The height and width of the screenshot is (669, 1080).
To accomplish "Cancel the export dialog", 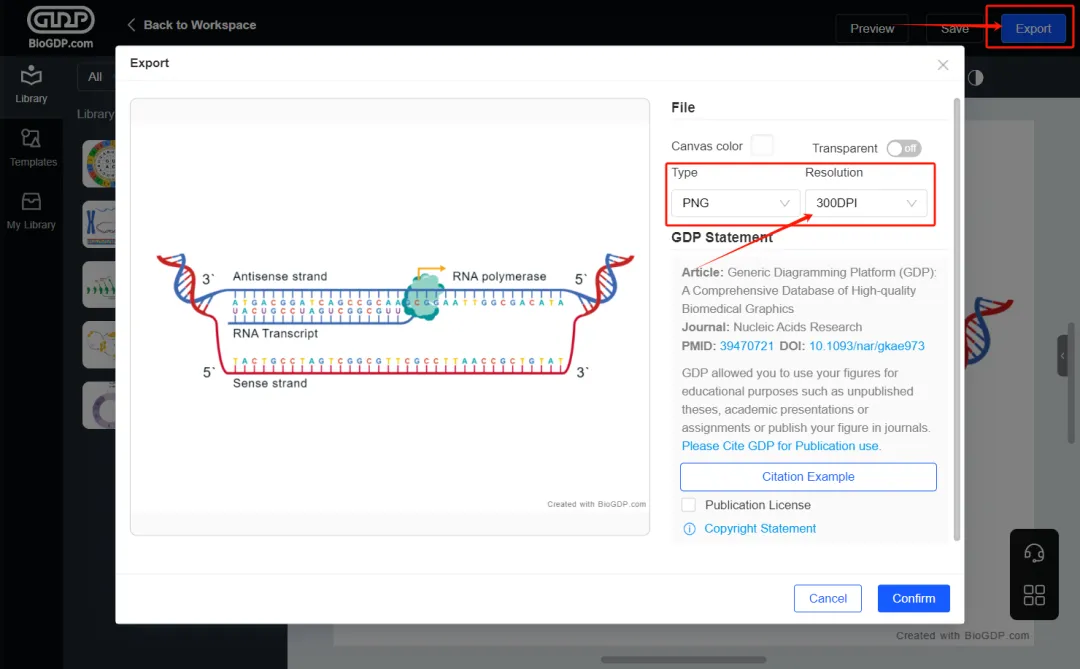I will (827, 598).
